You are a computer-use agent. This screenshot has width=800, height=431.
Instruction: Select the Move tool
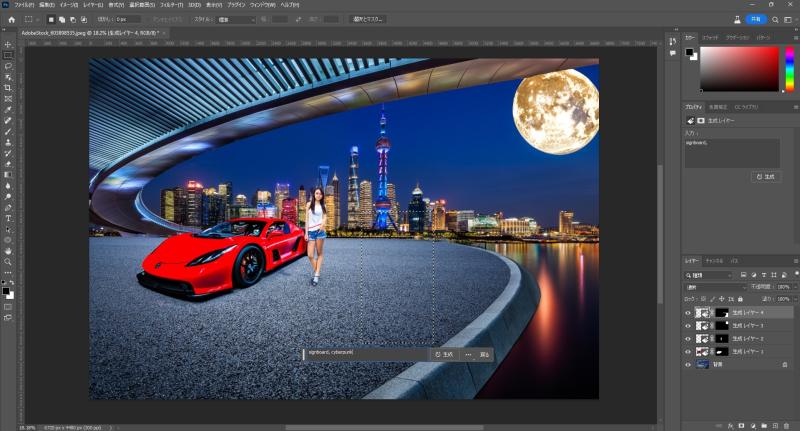click(8, 44)
